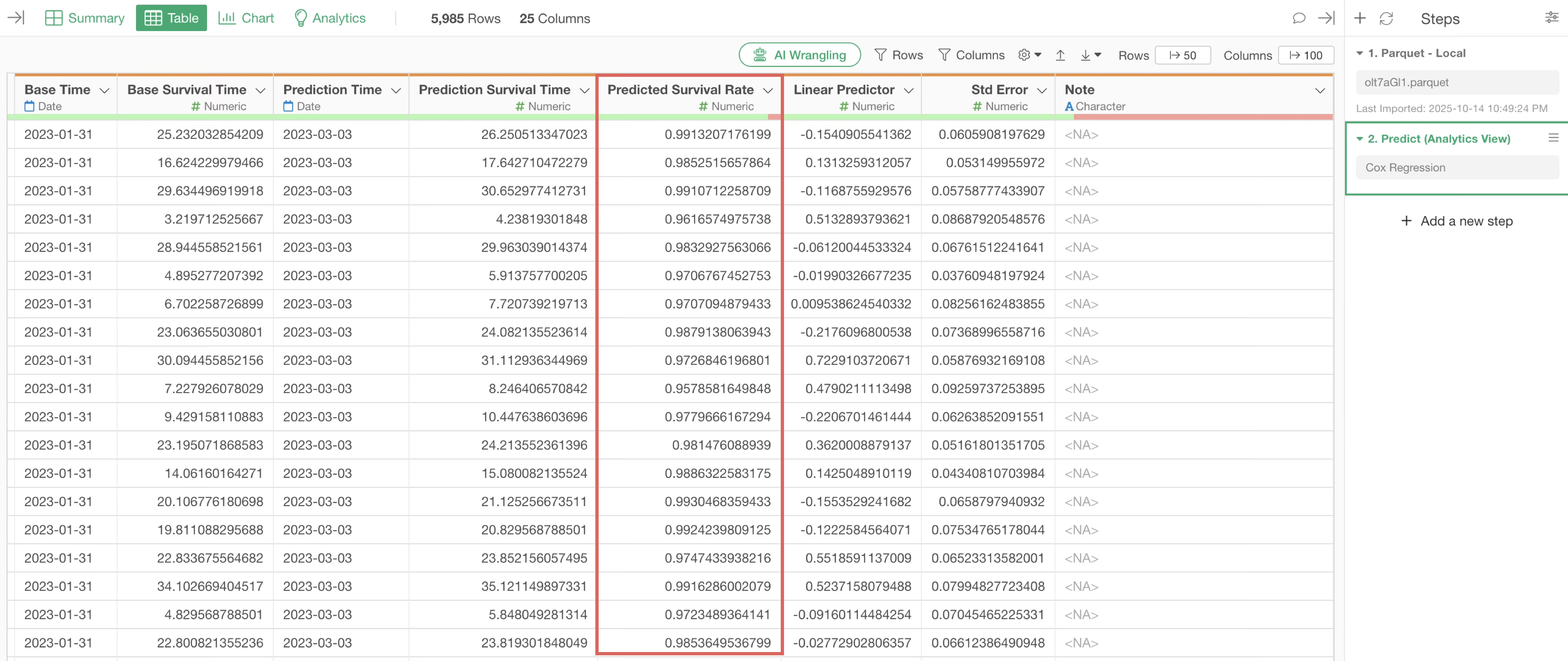Collapse the Predict (Analytics View) step
The height and width of the screenshot is (661, 1568).
[x=1359, y=139]
